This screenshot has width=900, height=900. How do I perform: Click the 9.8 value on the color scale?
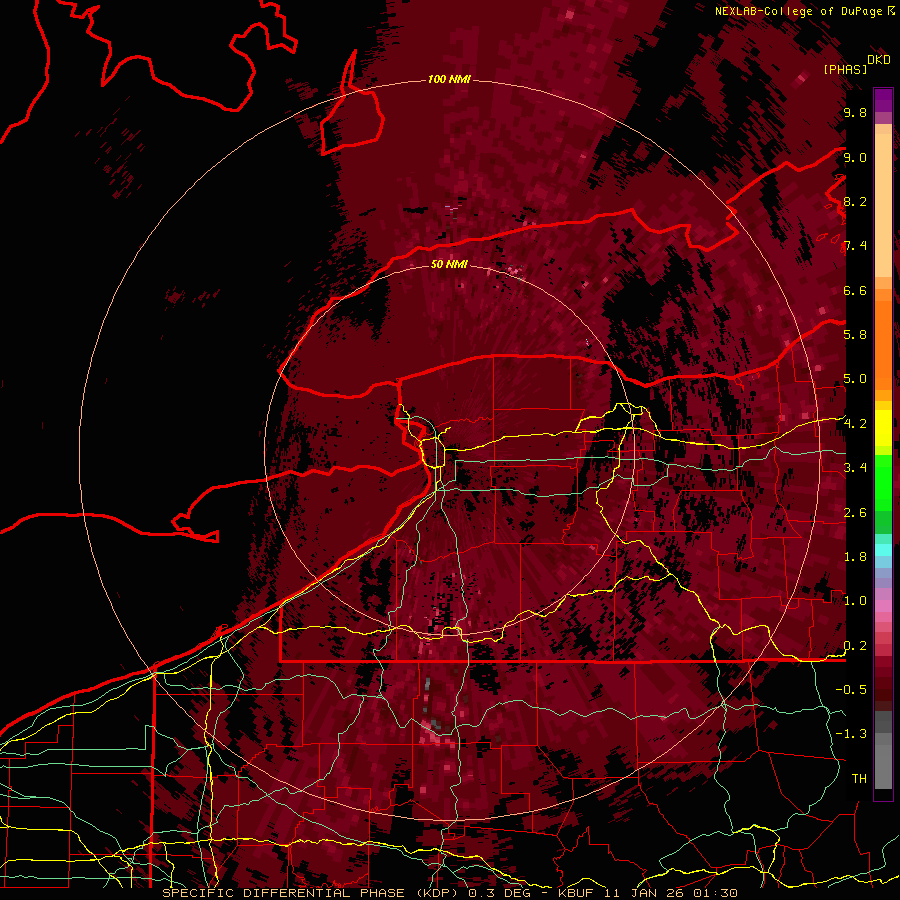point(855,113)
